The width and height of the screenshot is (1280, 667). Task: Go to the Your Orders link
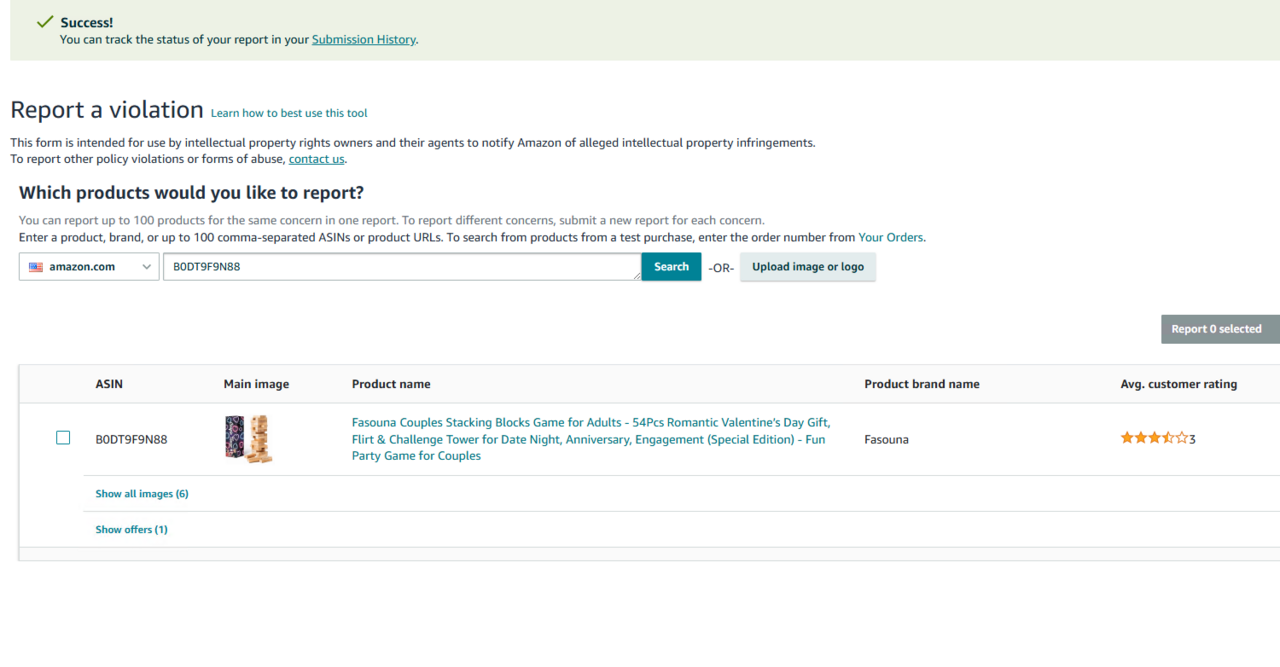[x=890, y=238]
